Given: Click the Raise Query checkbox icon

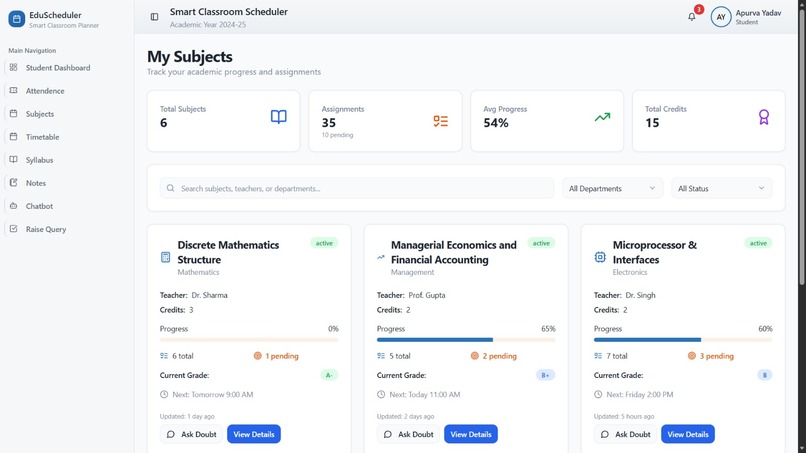Looking at the screenshot, I should [13, 229].
